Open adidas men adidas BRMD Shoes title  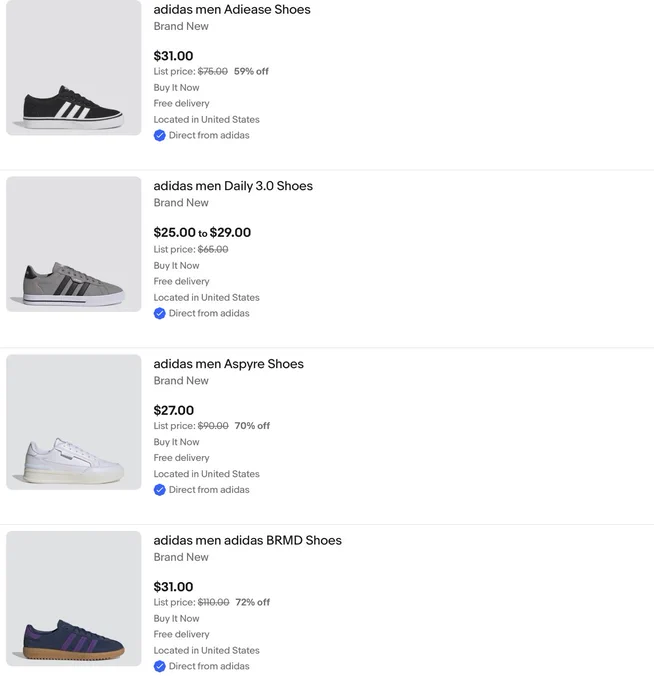(248, 540)
